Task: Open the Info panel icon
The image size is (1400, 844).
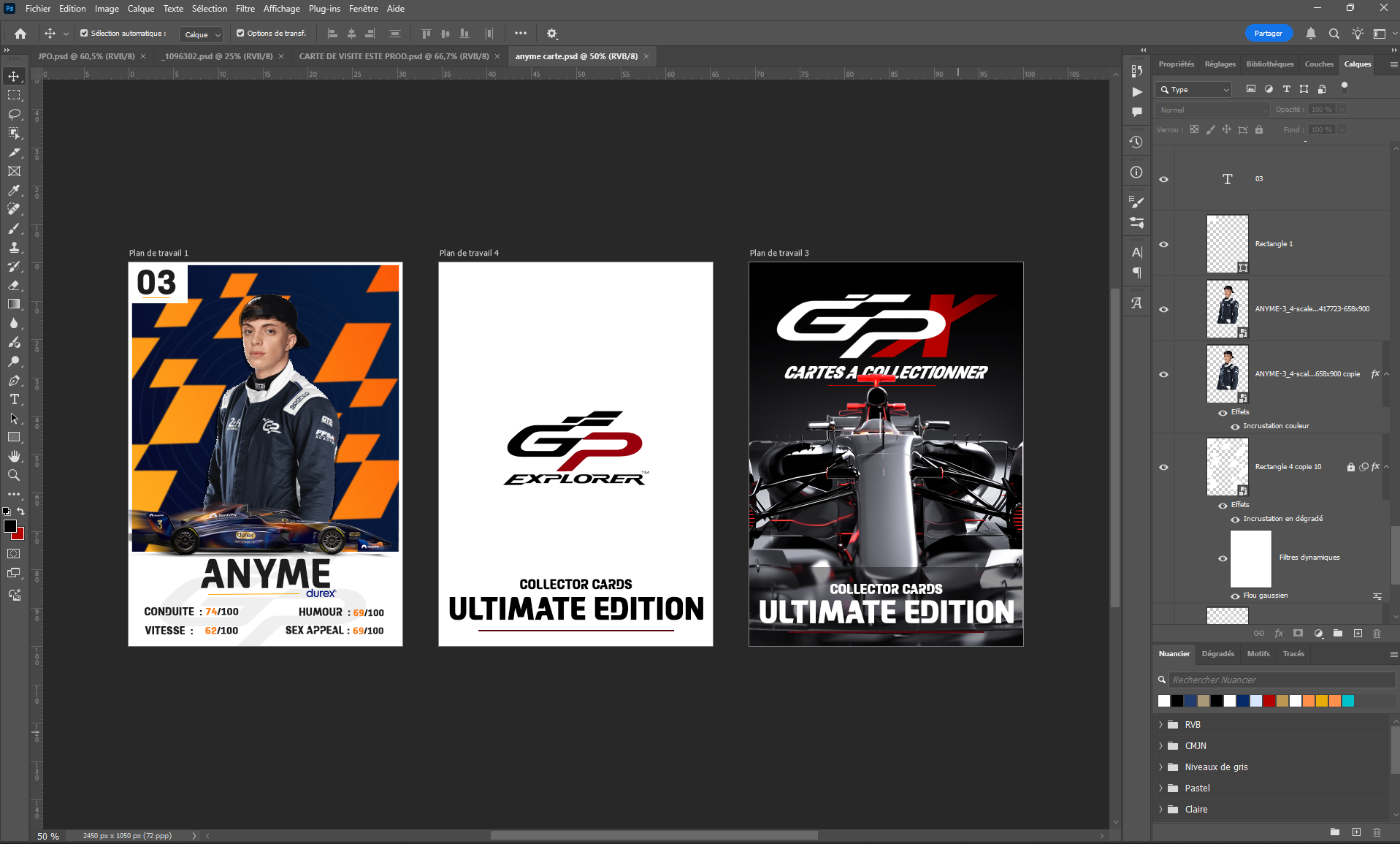Action: 1136,172
